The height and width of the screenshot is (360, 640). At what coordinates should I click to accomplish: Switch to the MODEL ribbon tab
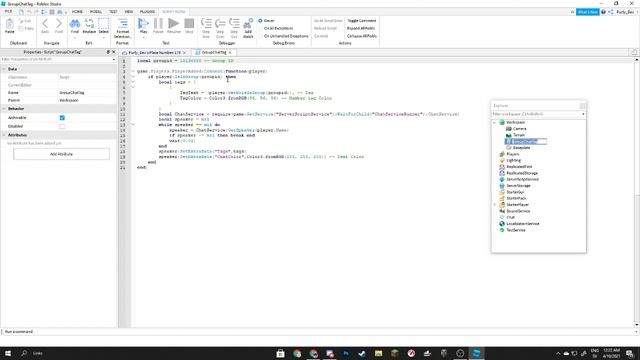pyautogui.click(x=96, y=11)
